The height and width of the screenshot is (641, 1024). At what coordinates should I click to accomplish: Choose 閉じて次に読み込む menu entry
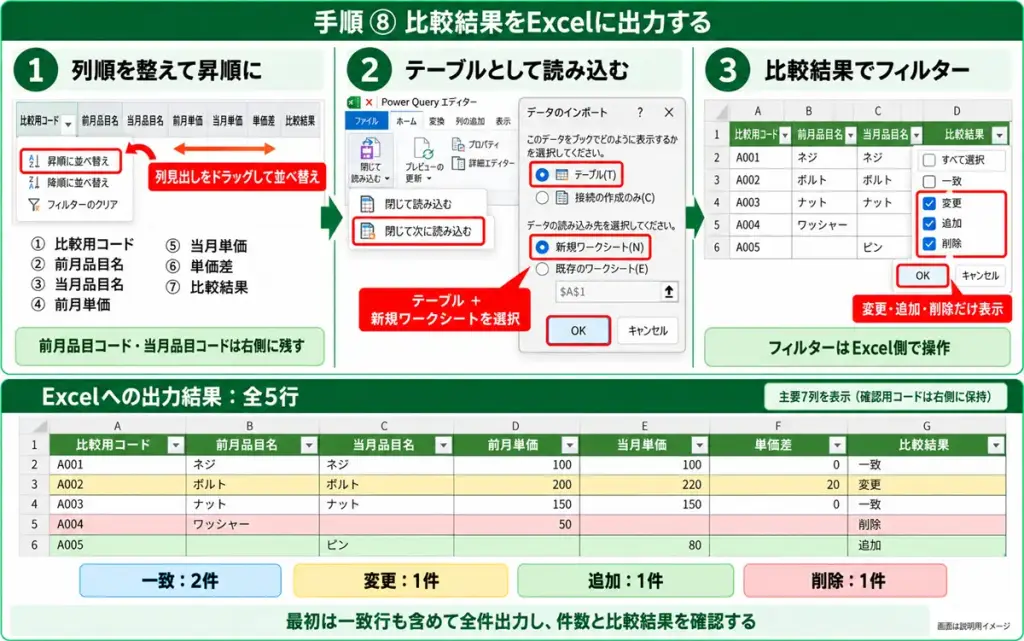(x=418, y=231)
